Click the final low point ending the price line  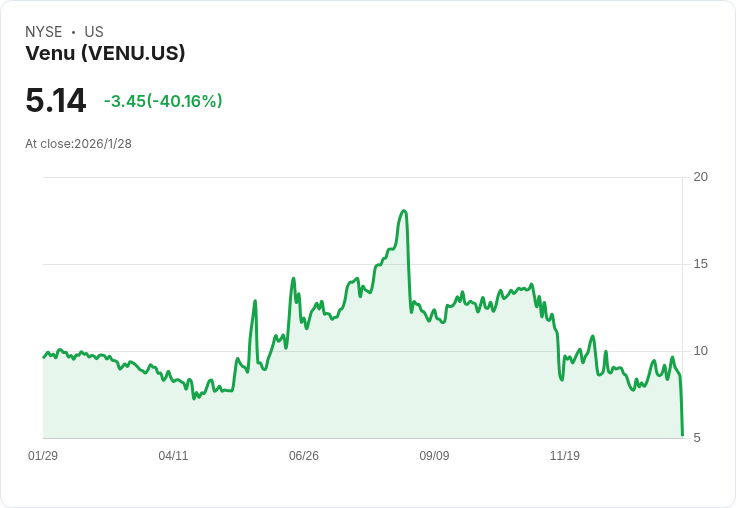point(682,435)
